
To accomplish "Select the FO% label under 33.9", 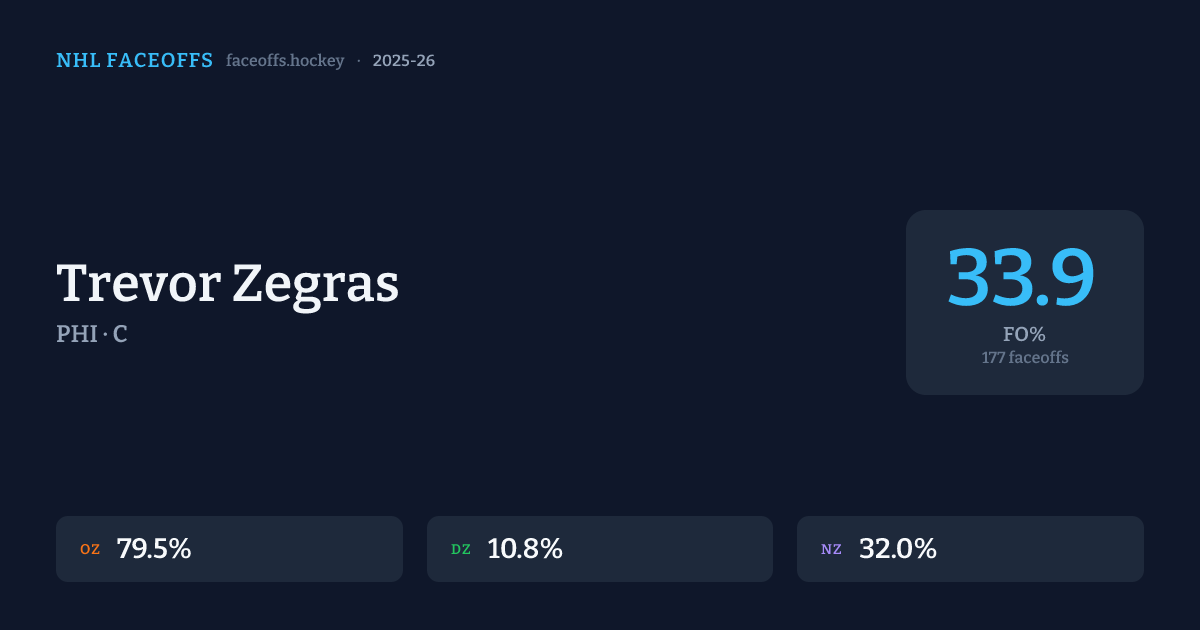I will pos(1024,335).
